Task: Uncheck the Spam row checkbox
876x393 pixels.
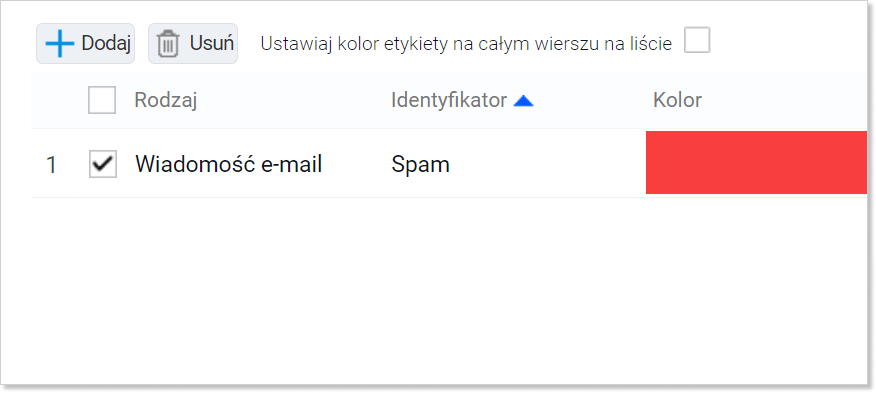Action: click(x=103, y=164)
